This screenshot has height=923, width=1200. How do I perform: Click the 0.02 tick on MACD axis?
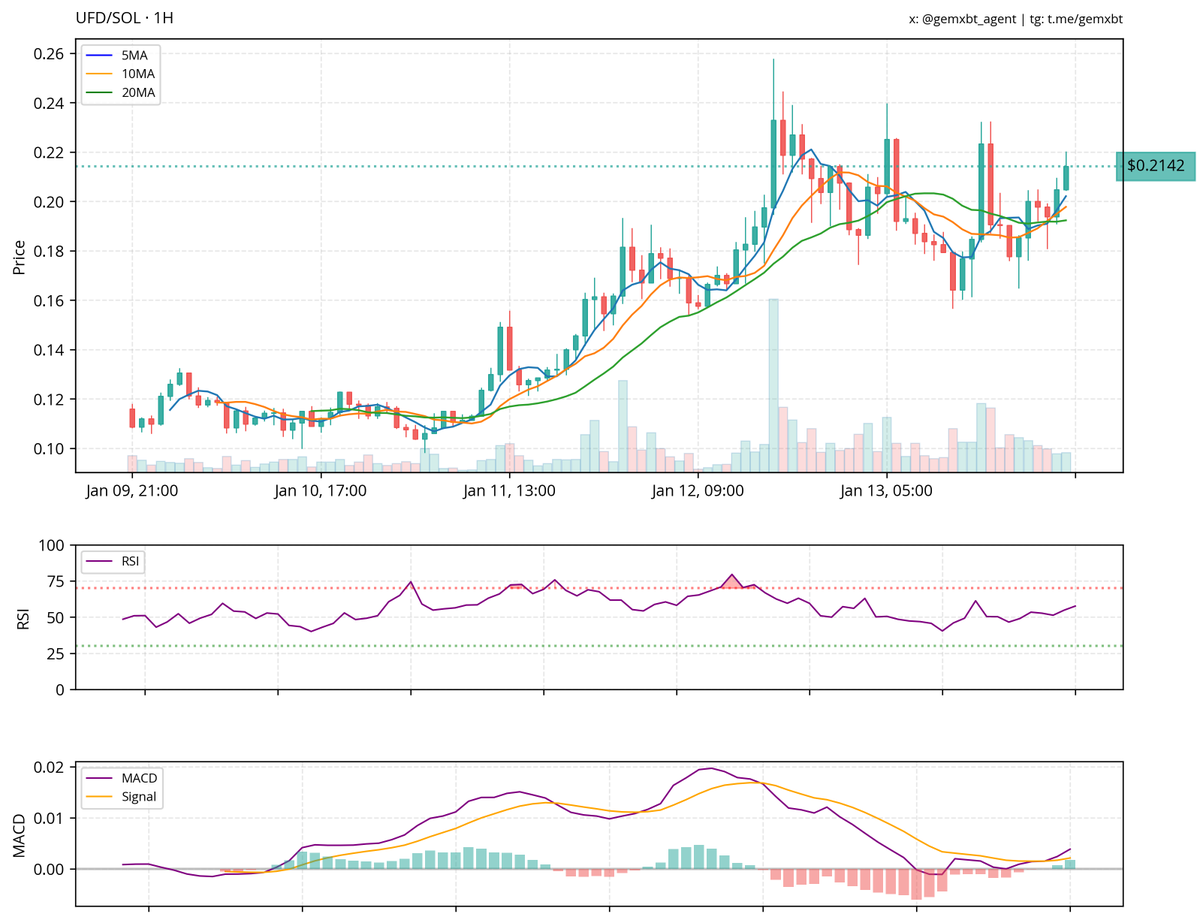pos(49,767)
